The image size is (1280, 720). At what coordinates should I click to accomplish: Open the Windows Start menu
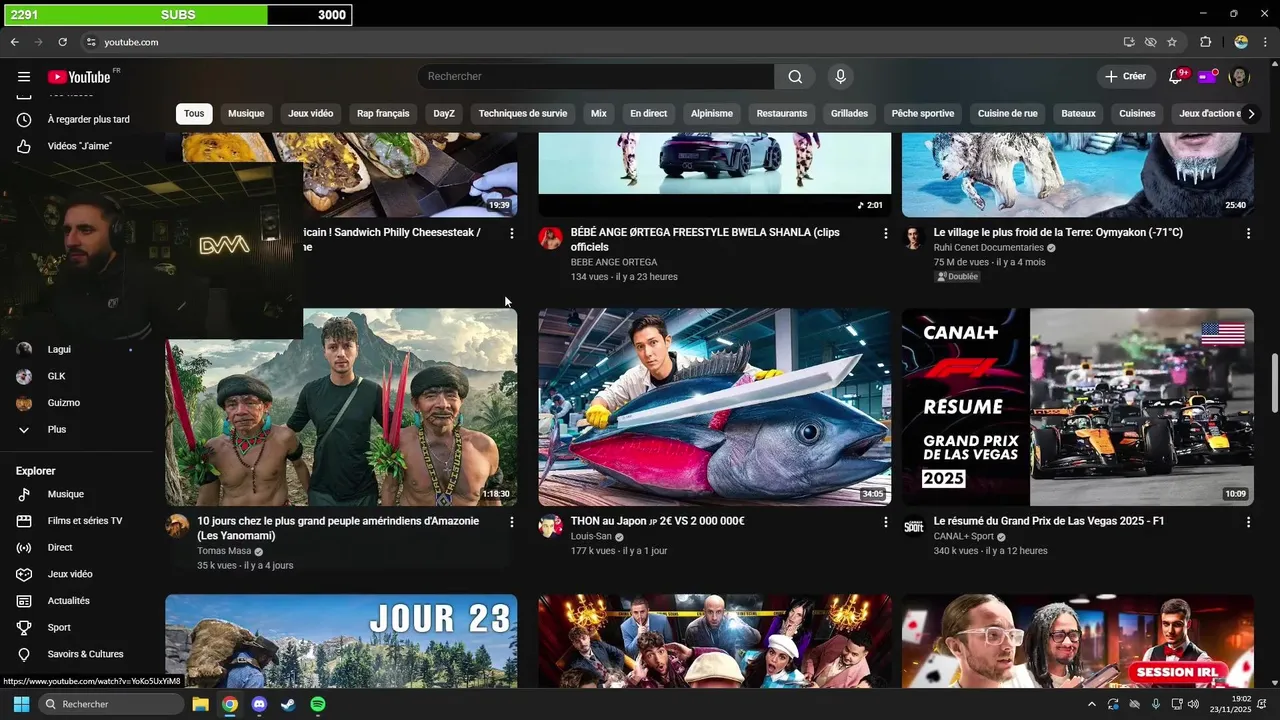(x=21, y=704)
